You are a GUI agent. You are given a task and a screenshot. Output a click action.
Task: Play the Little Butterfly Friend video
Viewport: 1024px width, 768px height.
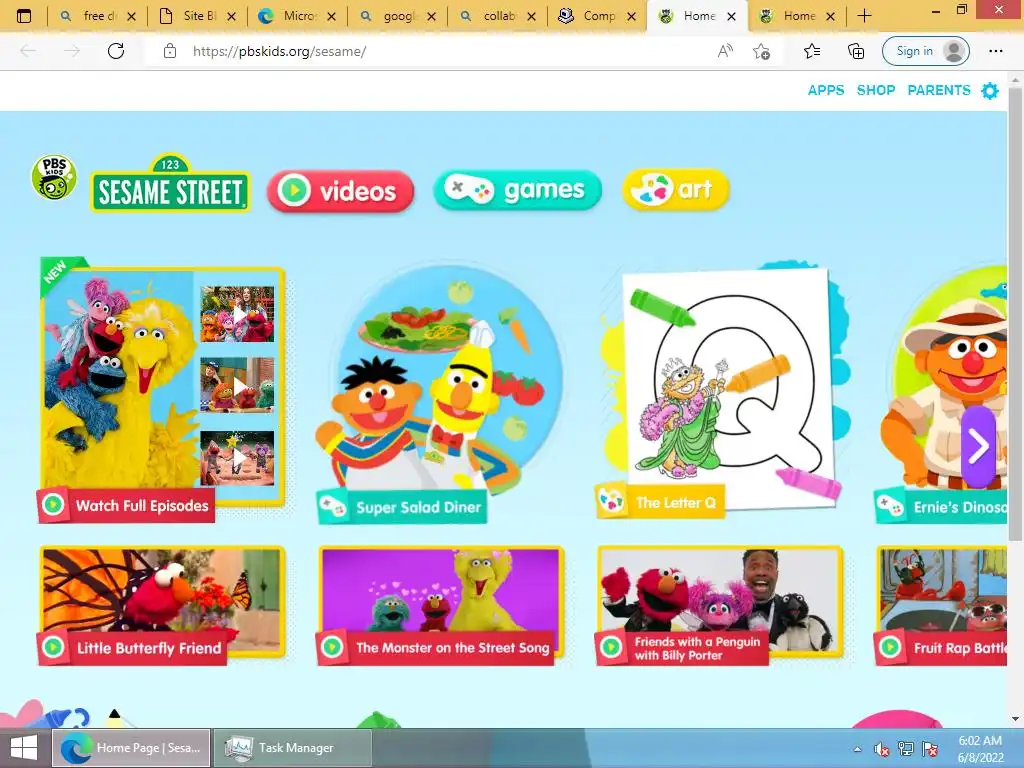tap(162, 605)
